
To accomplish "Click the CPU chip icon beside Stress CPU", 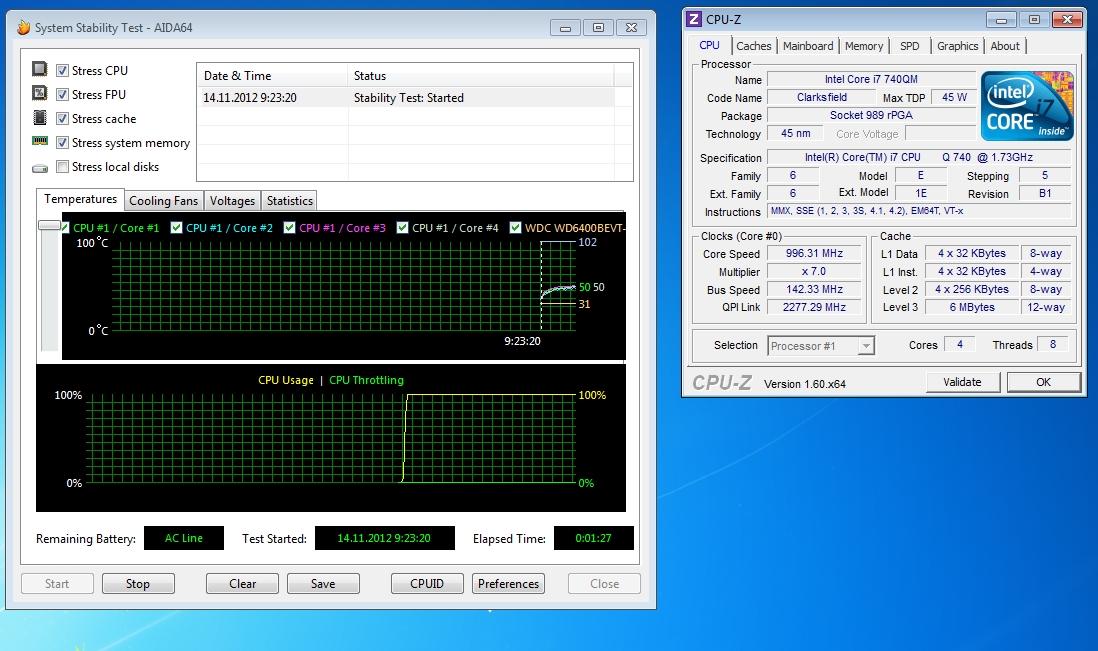I will coord(40,69).
